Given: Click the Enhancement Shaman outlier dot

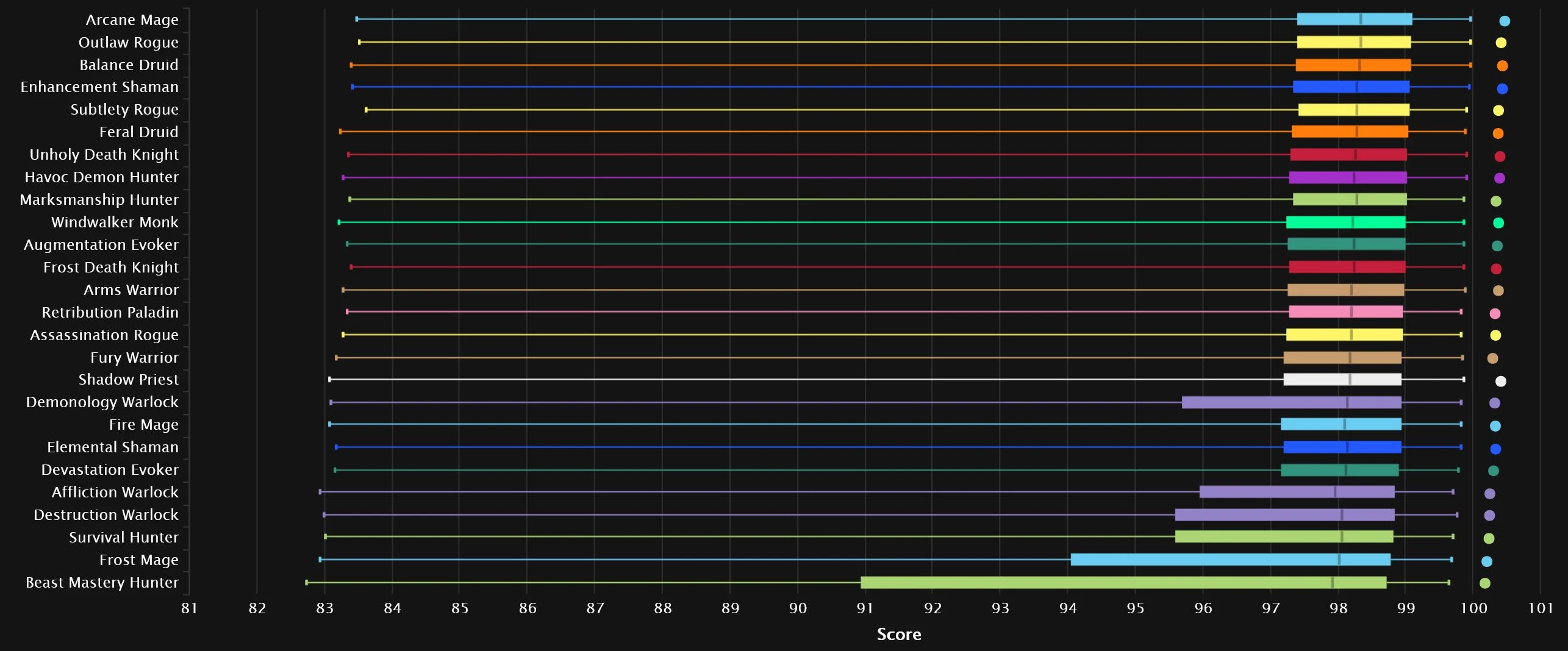Looking at the screenshot, I should pos(1502,89).
